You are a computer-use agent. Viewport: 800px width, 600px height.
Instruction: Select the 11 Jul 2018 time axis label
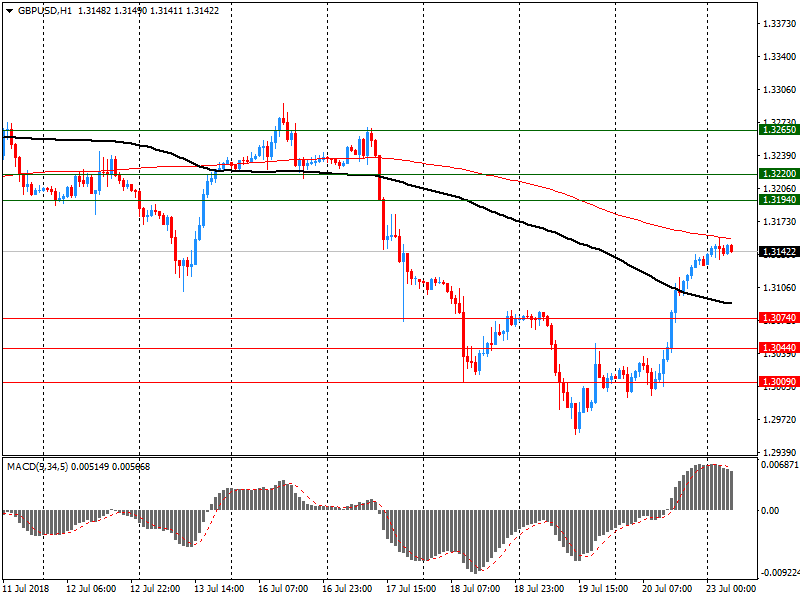click(26, 589)
